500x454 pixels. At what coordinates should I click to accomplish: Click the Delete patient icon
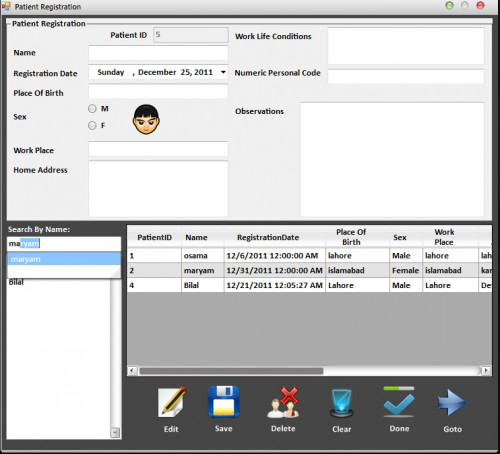point(283,402)
